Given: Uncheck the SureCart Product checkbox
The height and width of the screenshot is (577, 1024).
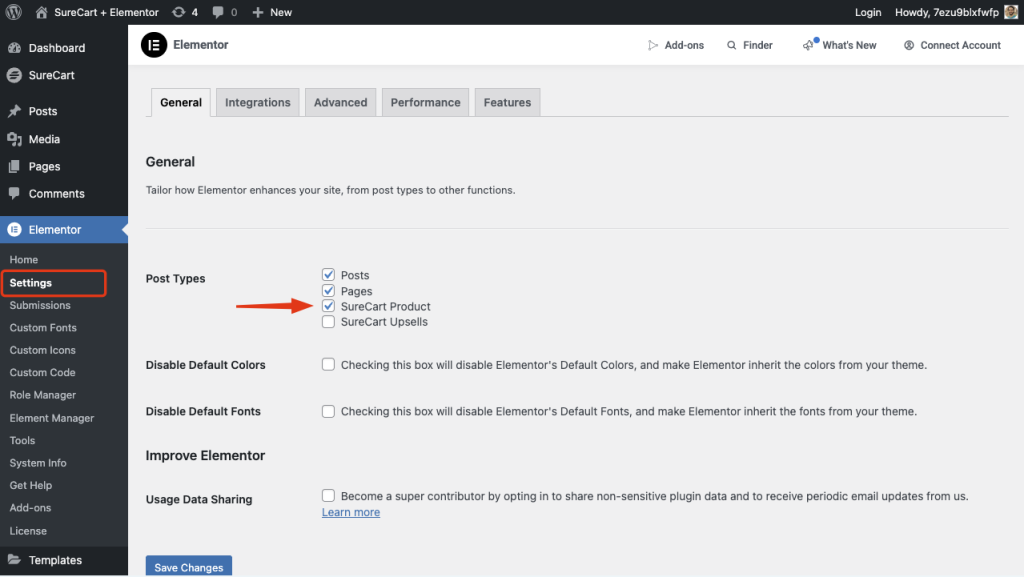Looking at the screenshot, I should tap(328, 306).
